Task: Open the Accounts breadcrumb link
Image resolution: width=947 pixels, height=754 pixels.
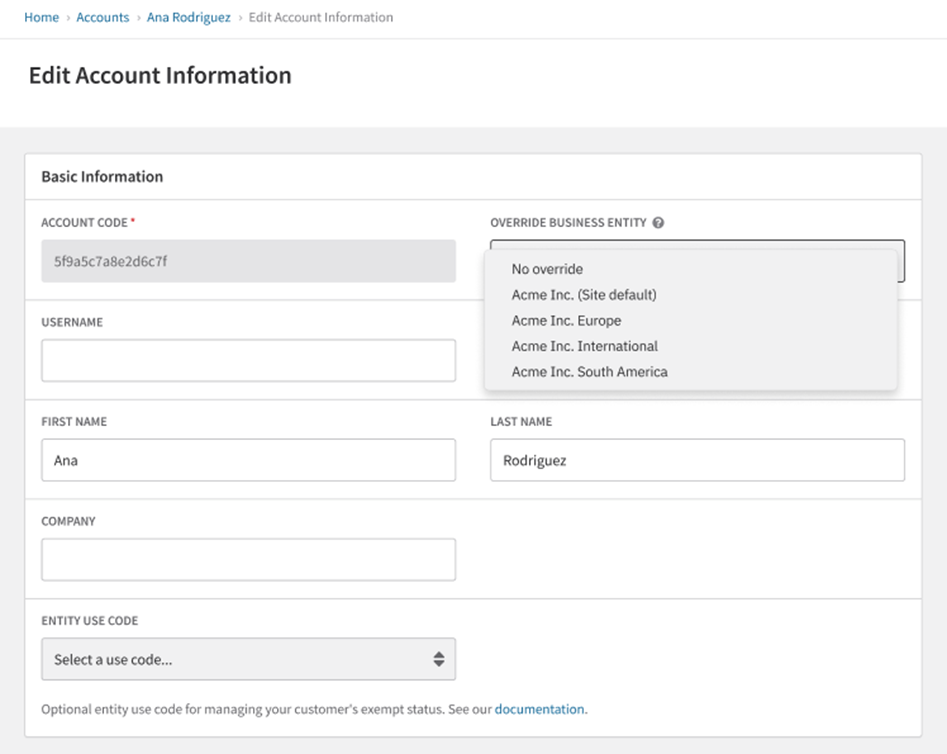Action: pos(103,17)
